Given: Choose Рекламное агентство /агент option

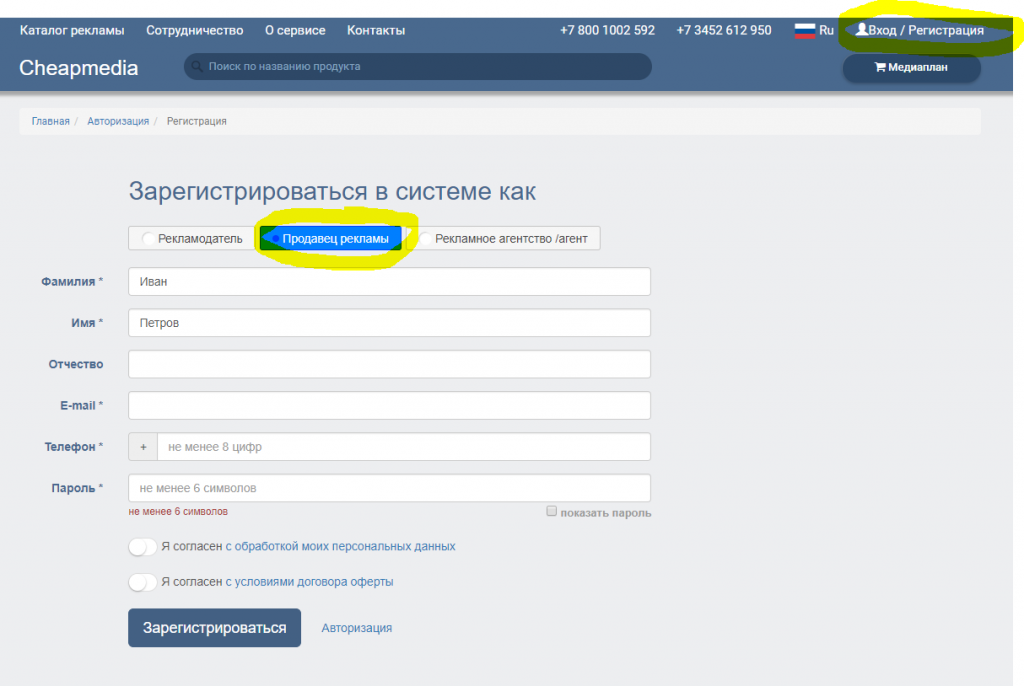Looking at the screenshot, I should click(x=426, y=239).
